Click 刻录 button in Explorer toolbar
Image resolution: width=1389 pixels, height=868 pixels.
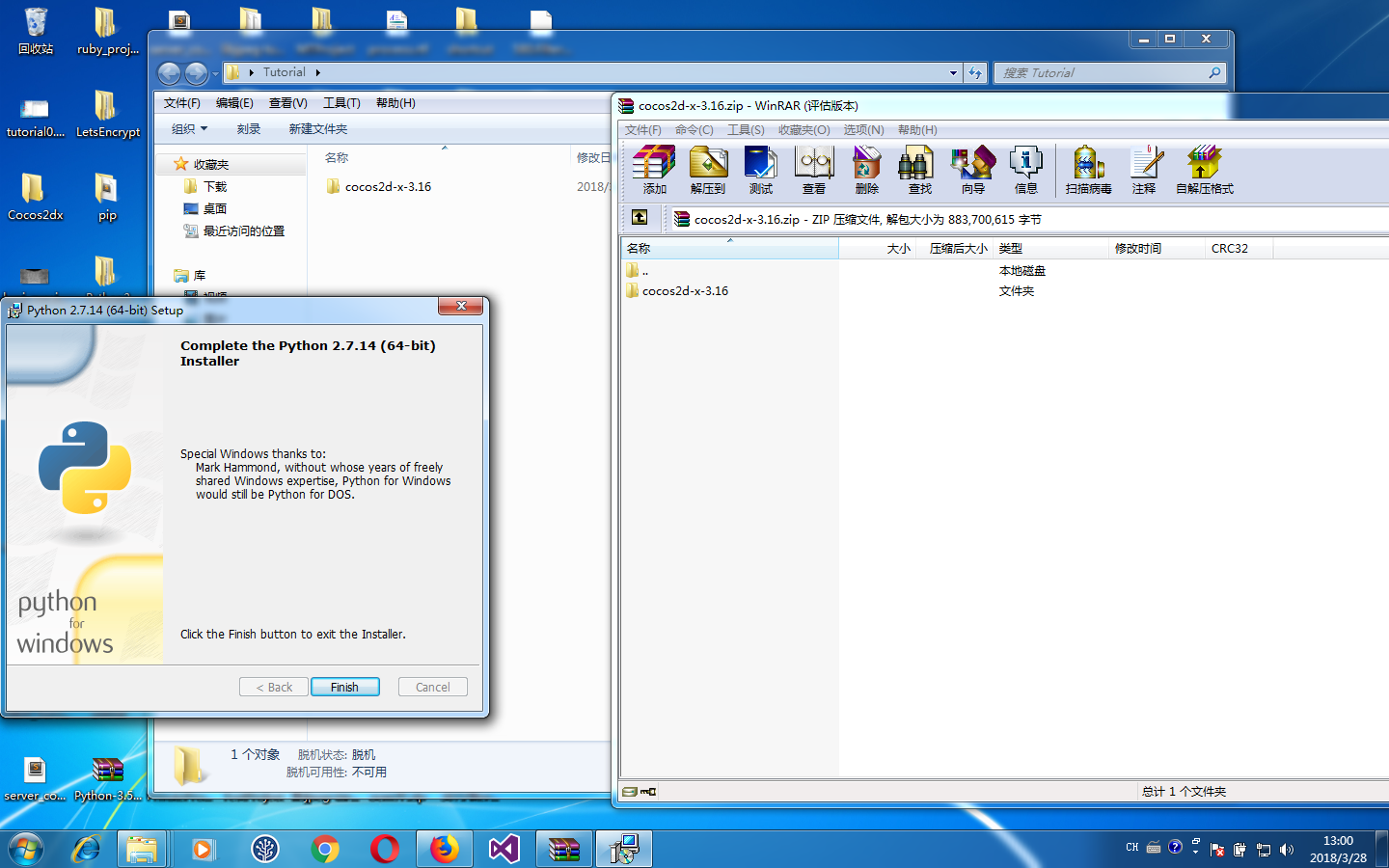click(249, 128)
